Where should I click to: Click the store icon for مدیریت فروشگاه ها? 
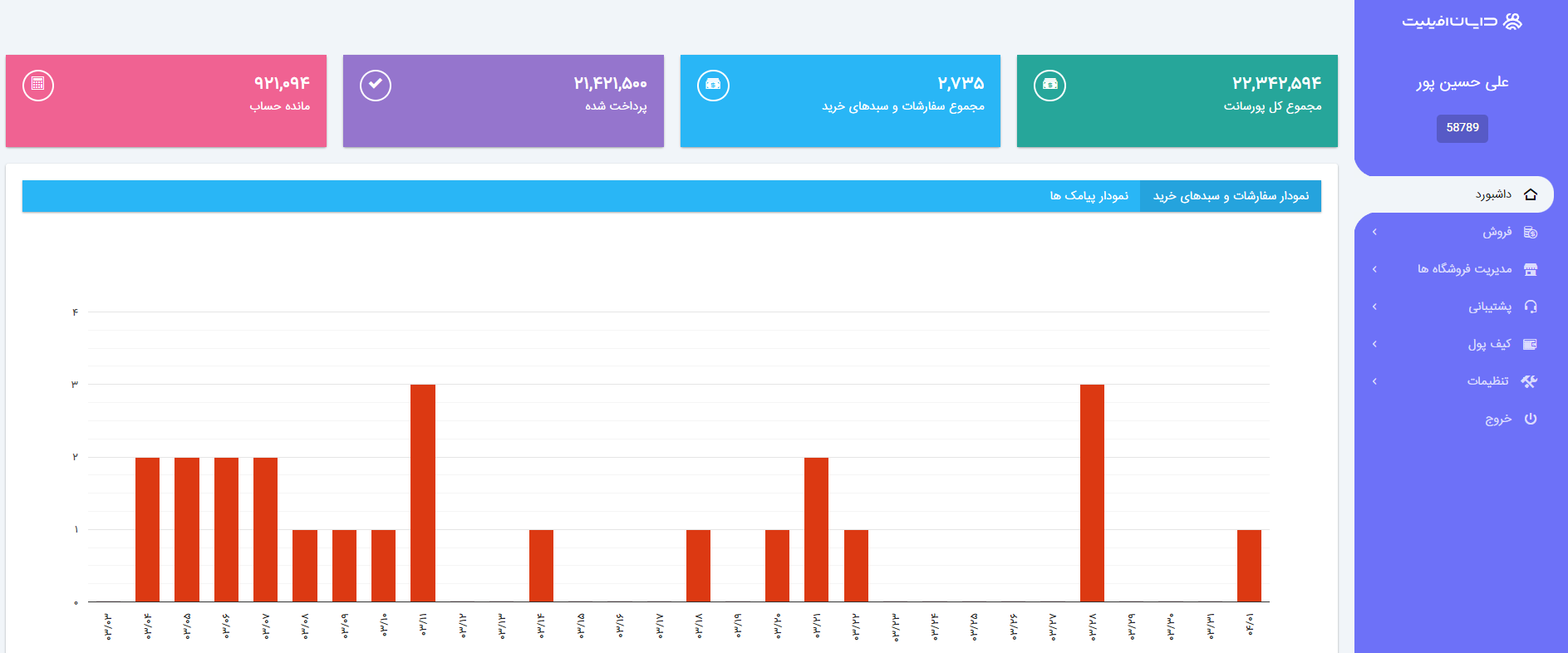[1531, 269]
